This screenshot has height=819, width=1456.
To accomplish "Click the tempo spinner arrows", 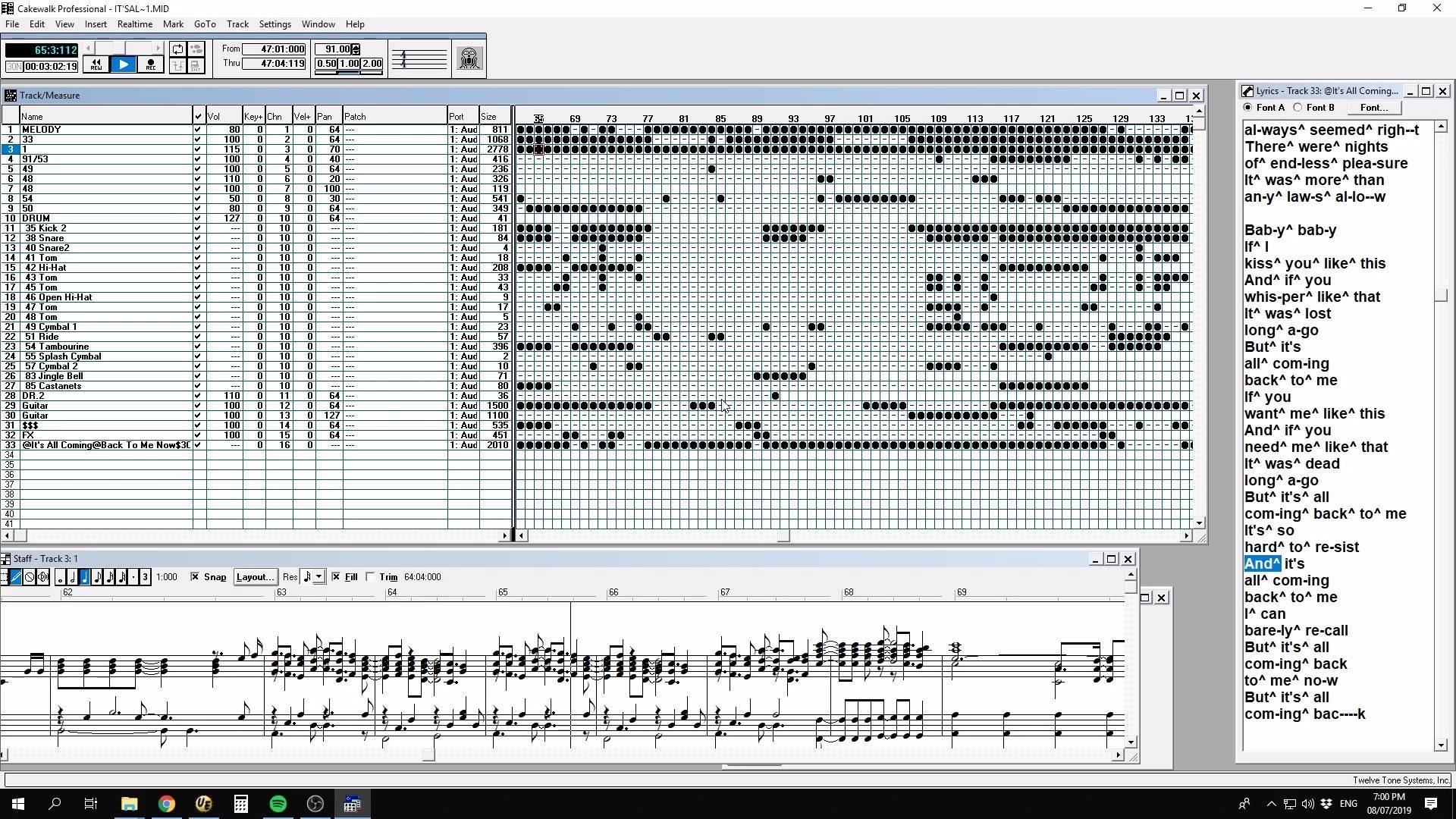I will point(356,49).
